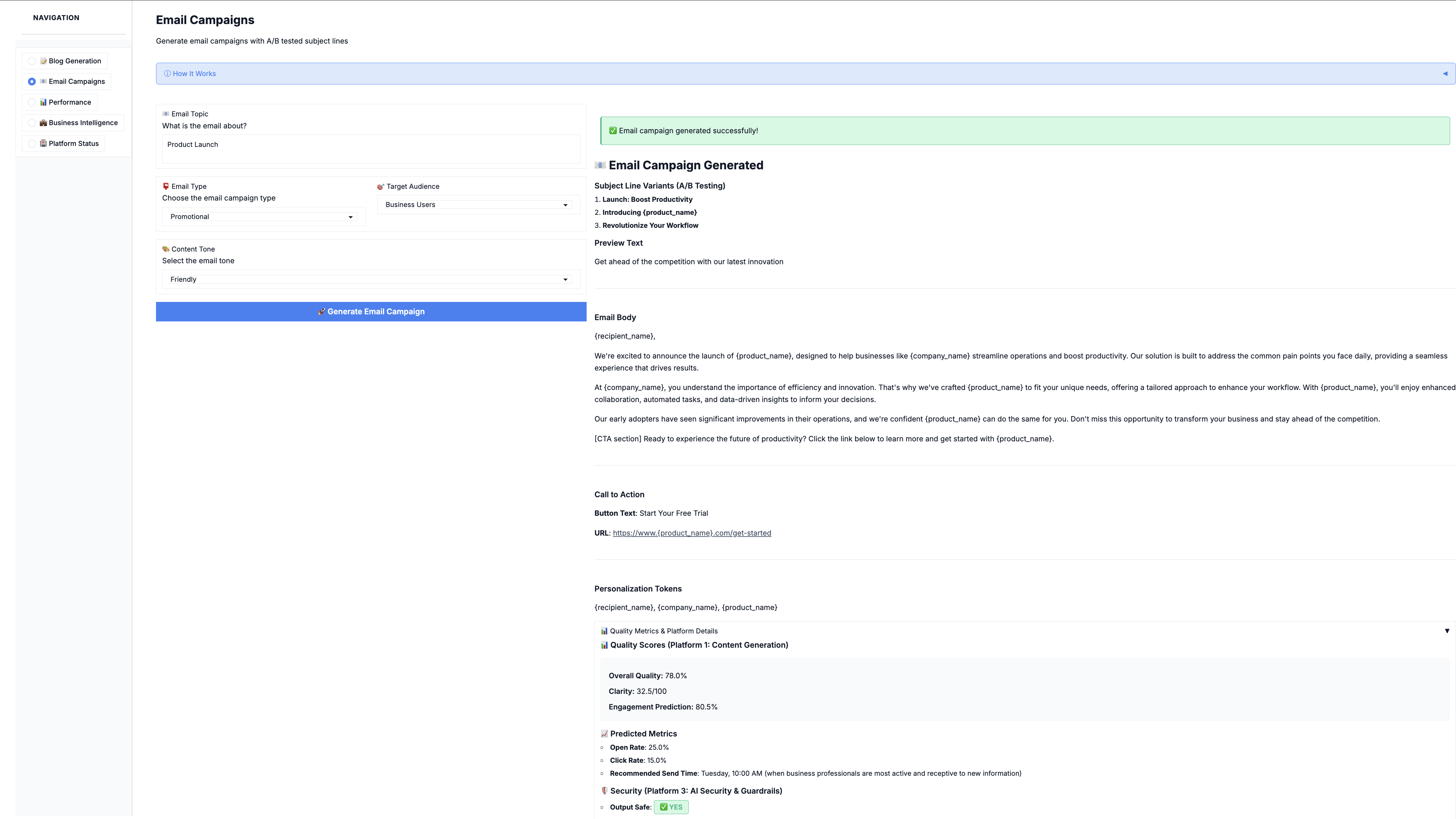Viewport: 1456px width, 819px height.
Task: Click the Platform Status building icon
Action: click(44, 144)
